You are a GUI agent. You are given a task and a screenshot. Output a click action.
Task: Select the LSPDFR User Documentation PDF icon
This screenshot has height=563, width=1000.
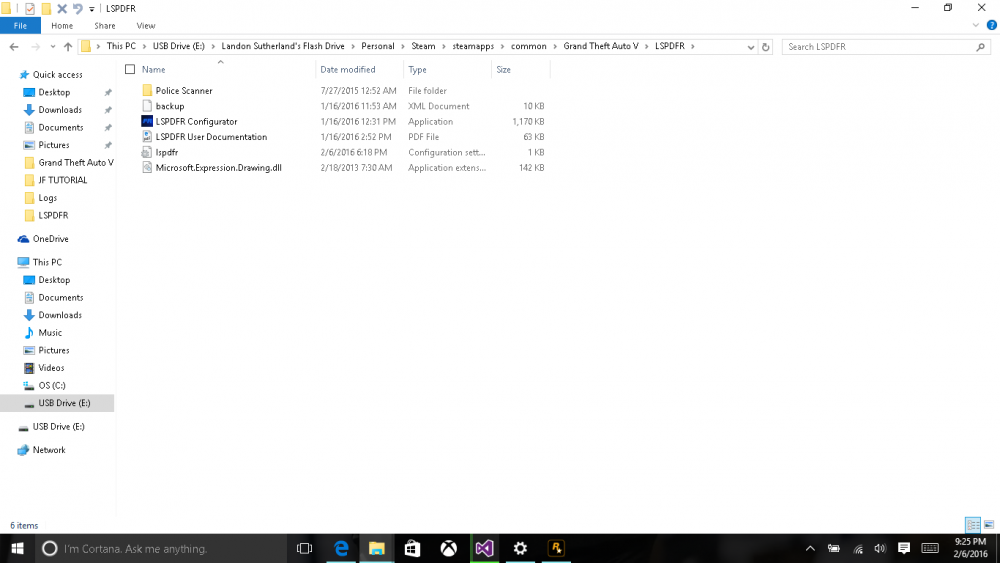point(147,136)
